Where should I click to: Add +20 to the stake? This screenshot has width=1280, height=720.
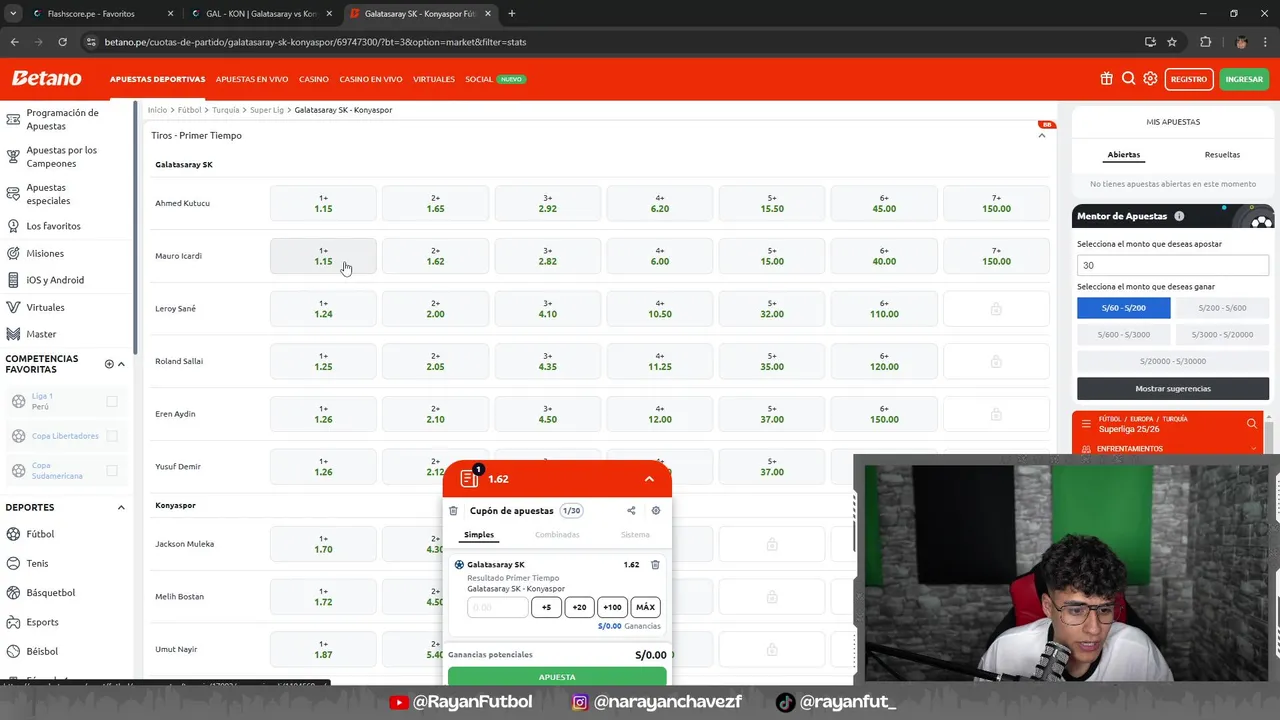[x=579, y=607]
